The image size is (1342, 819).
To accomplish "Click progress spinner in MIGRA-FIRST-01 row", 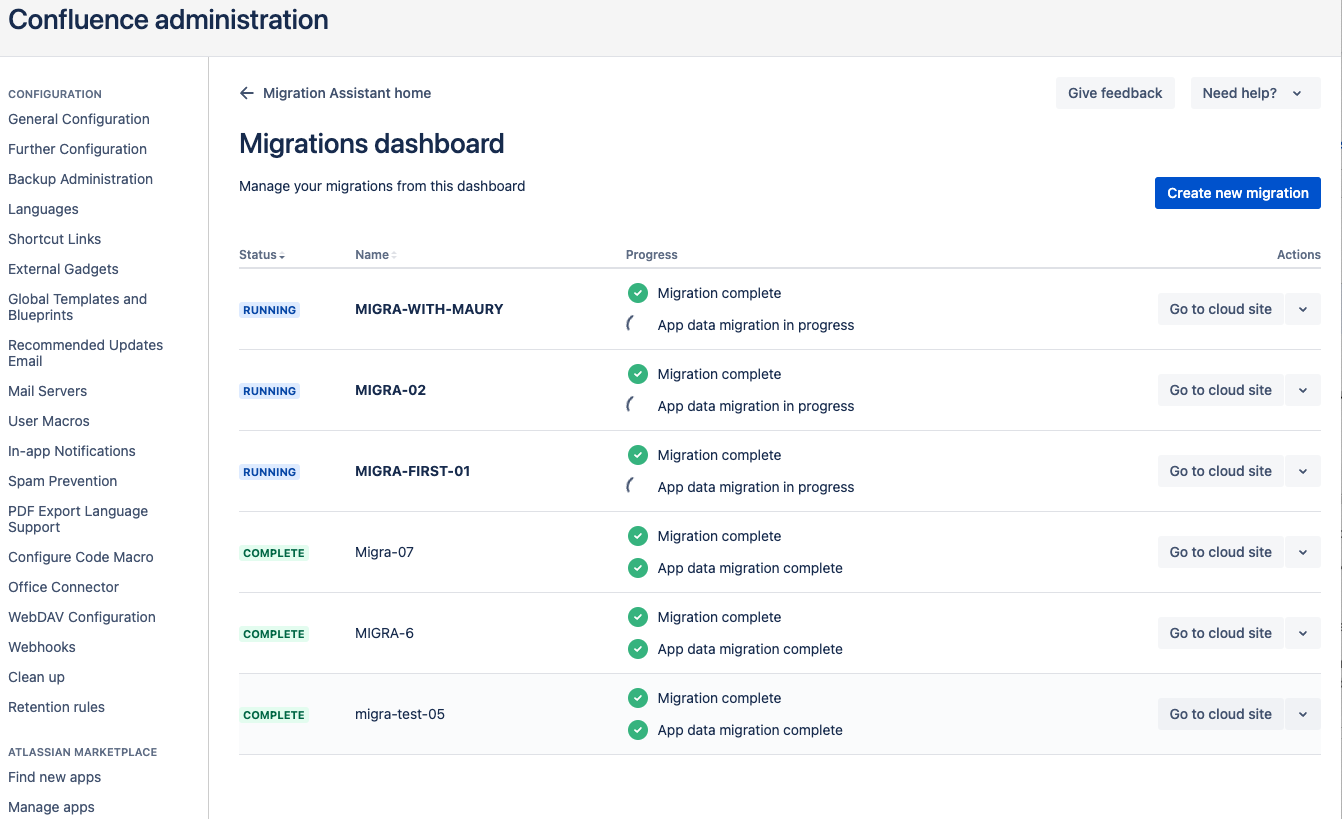I will pyautogui.click(x=632, y=486).
